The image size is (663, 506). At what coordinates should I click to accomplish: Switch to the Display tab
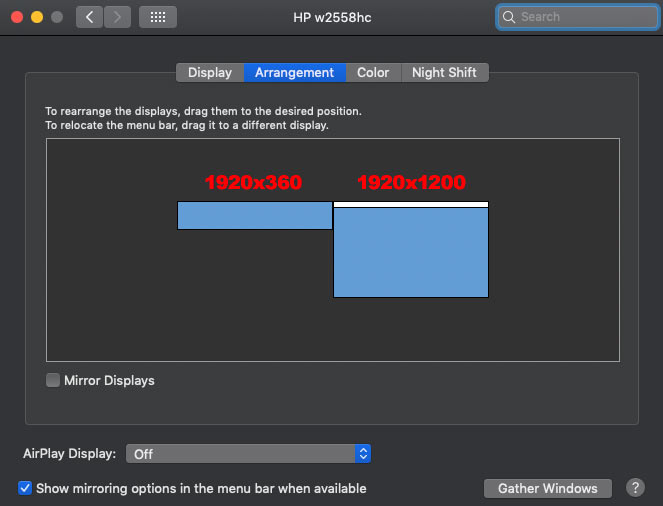click(210, 73)
